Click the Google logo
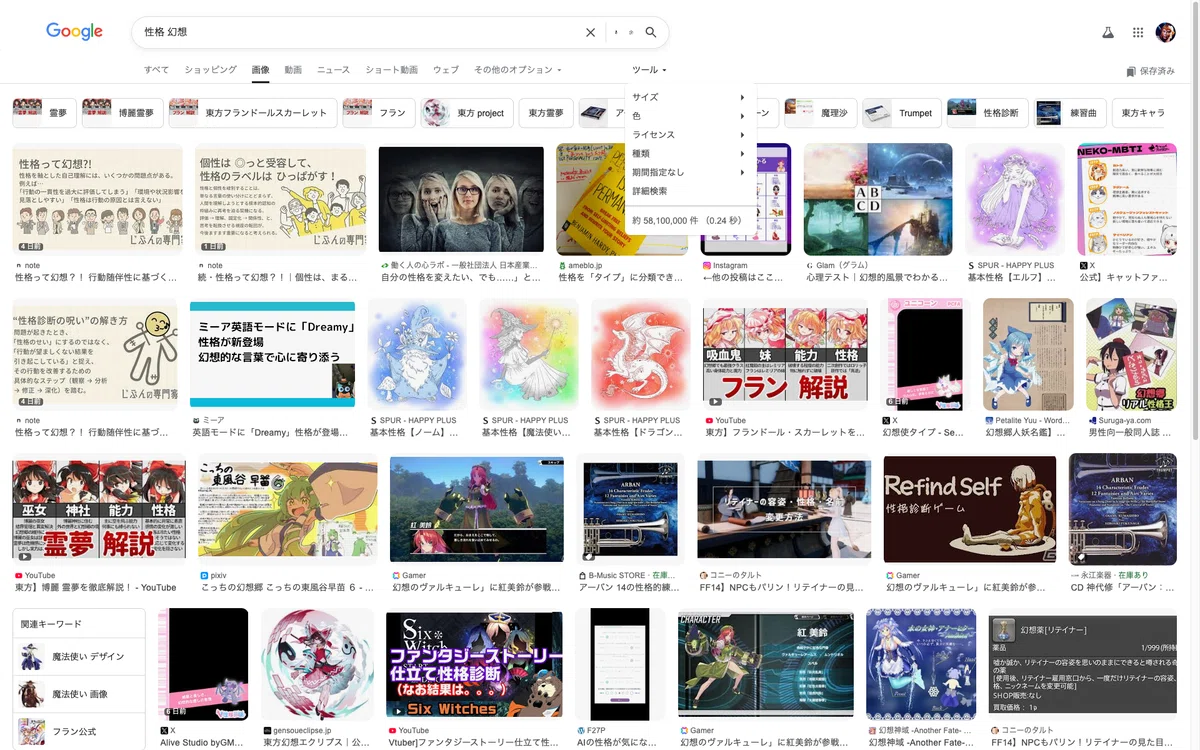1200x750 pixels. [x=74, y=32]
